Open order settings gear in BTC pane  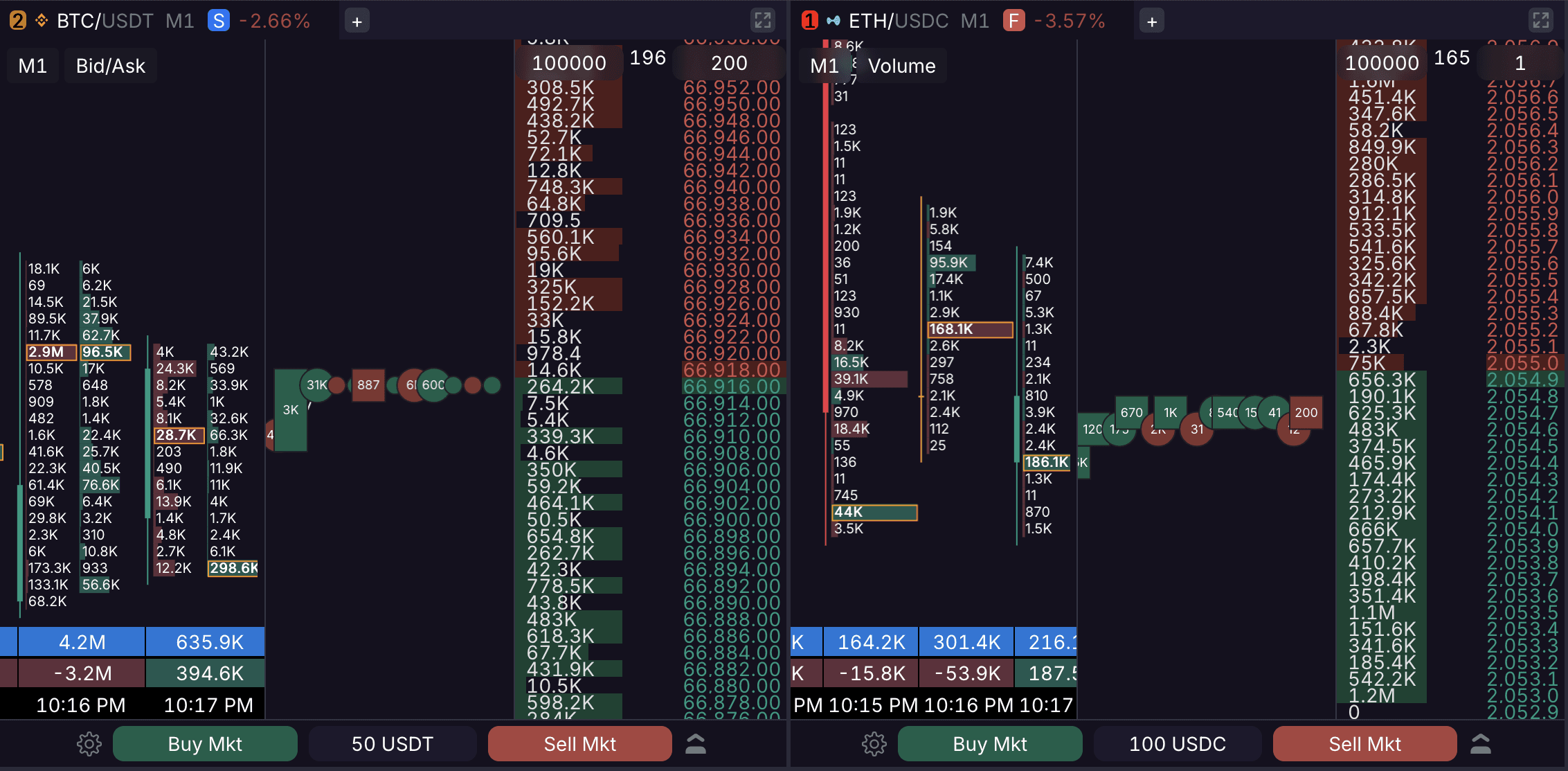click(x=89, y=744)
